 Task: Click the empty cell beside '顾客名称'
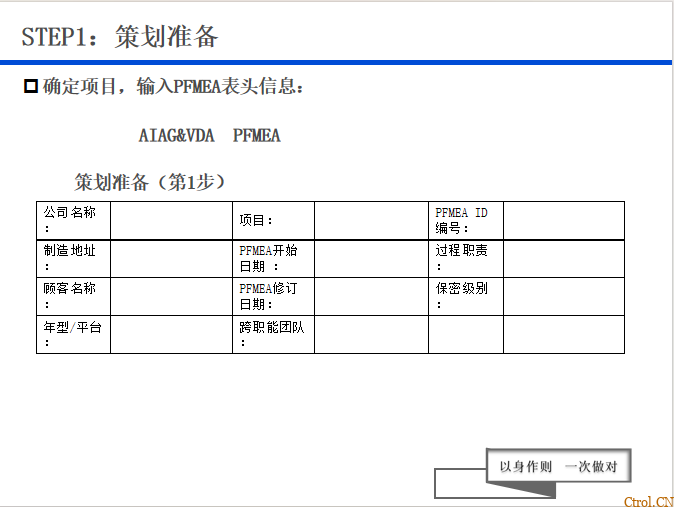pyautogui.click(x=172, y=297)
